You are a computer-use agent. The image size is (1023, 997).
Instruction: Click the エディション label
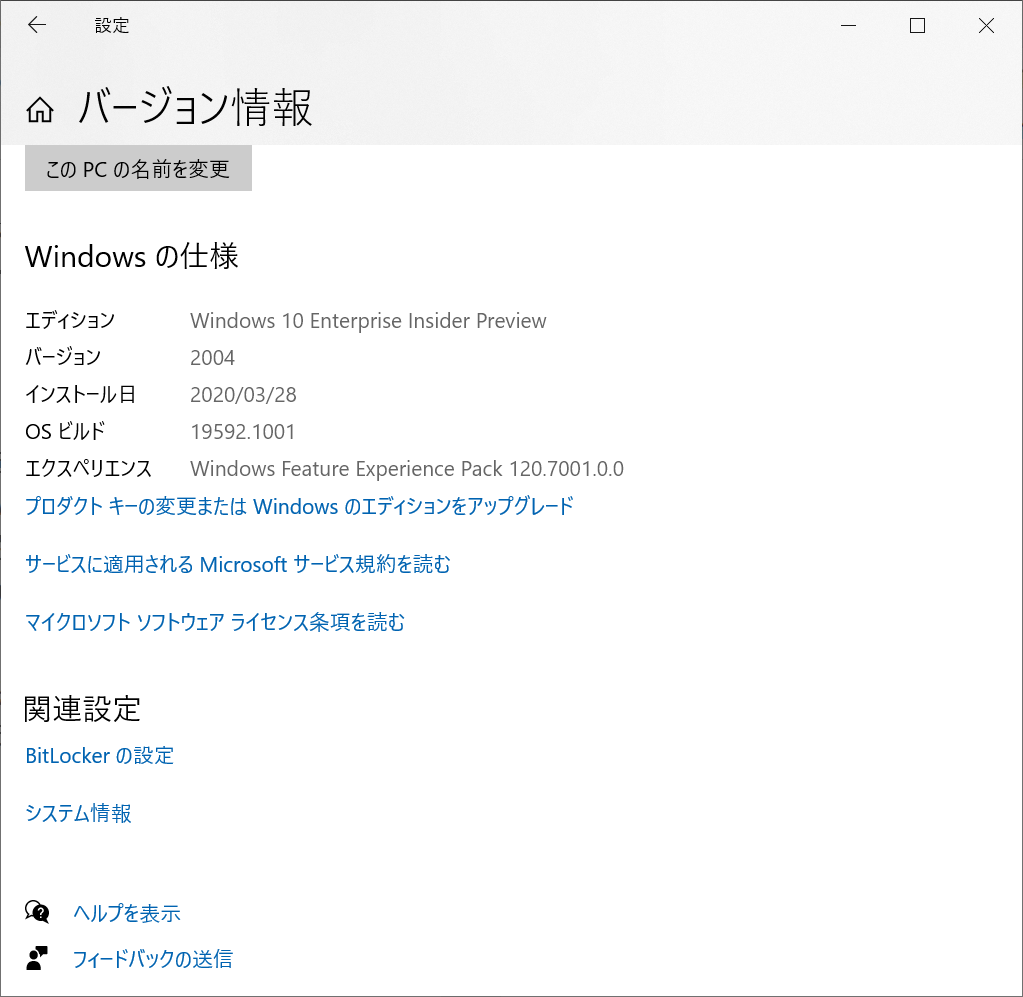click(70, 320)
